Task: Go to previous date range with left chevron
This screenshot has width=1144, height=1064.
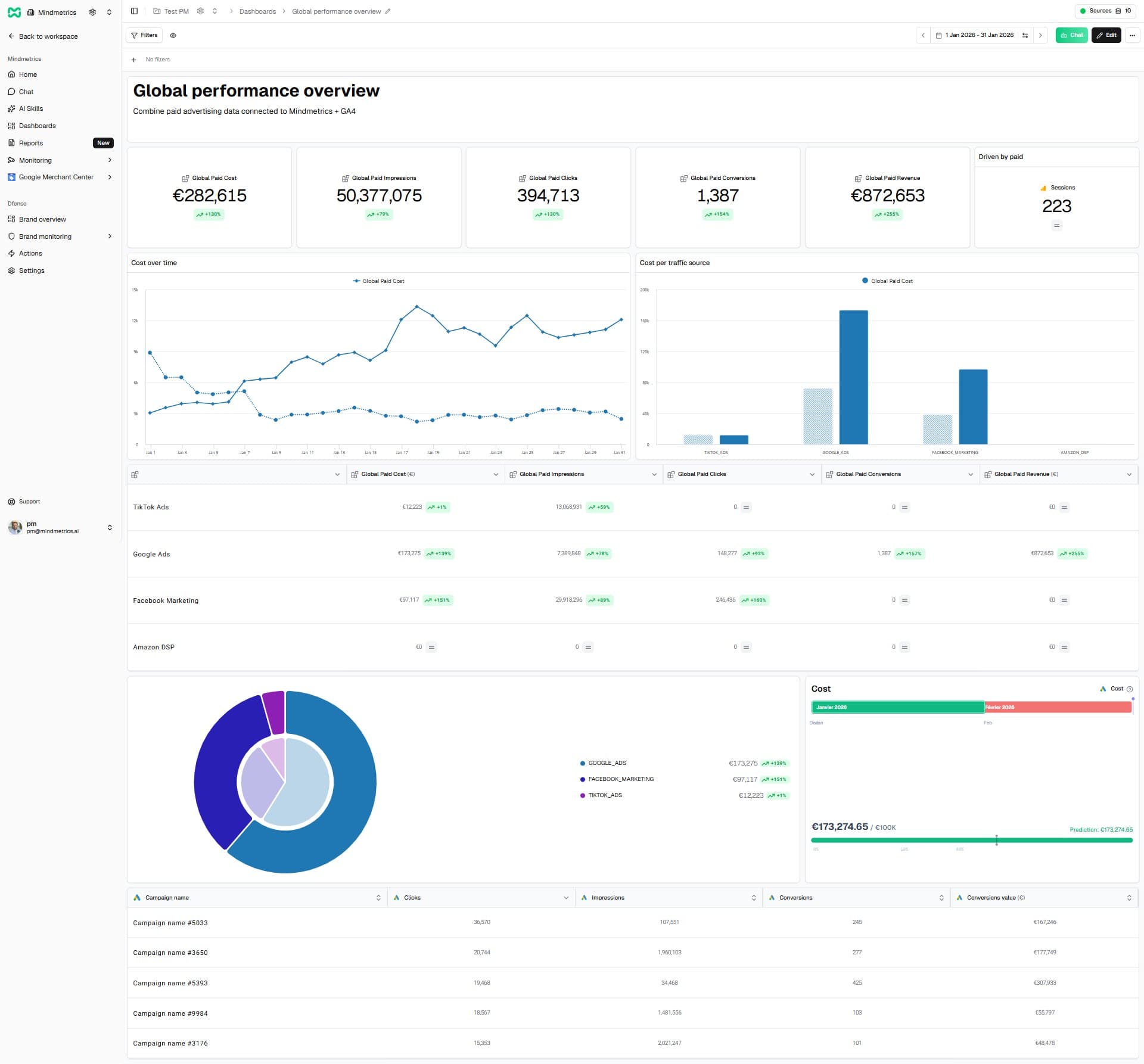Action: 923,35
